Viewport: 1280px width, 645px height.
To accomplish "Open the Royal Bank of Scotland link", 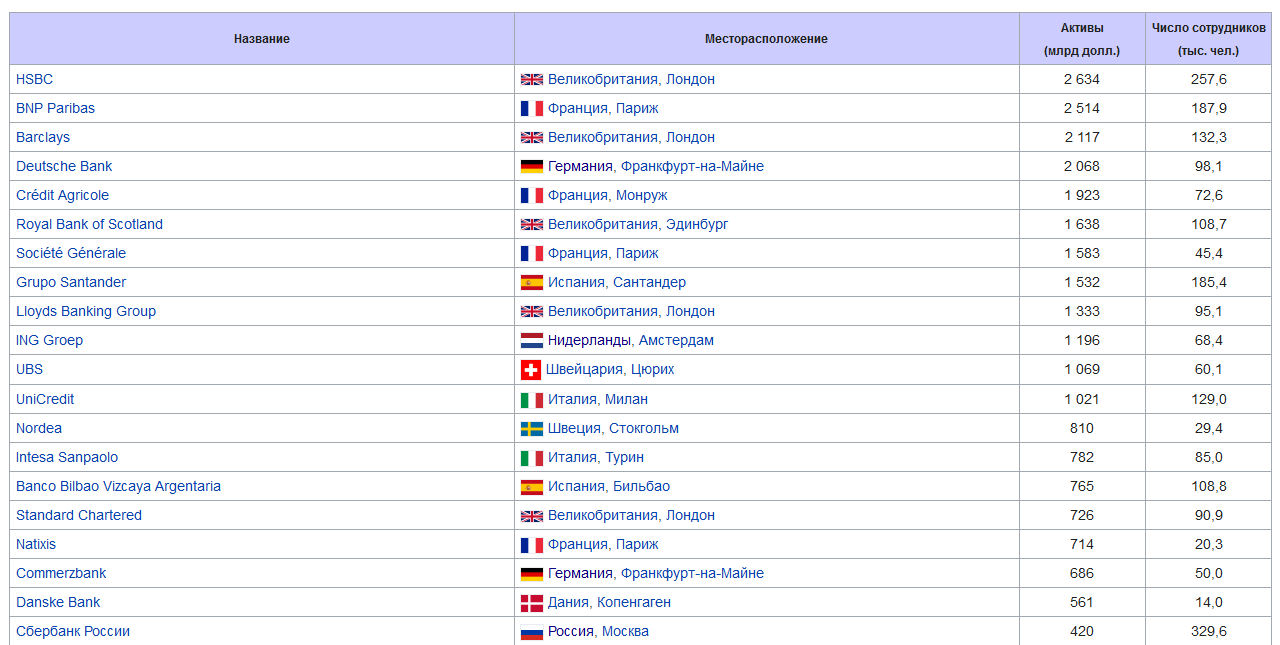I will (x=89, y=224).
